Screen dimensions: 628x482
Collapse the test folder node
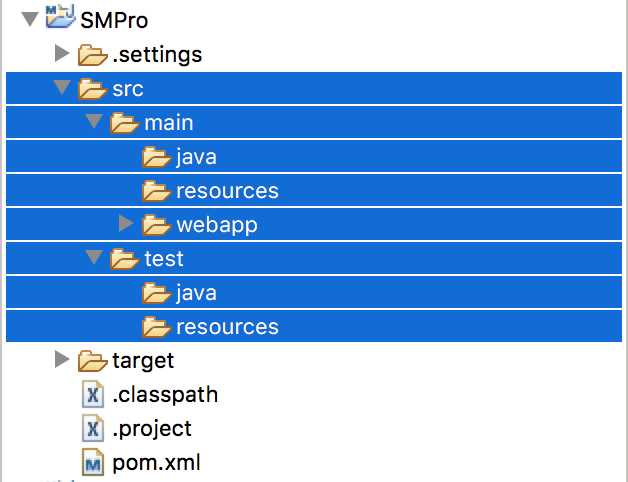pos(94,259)
